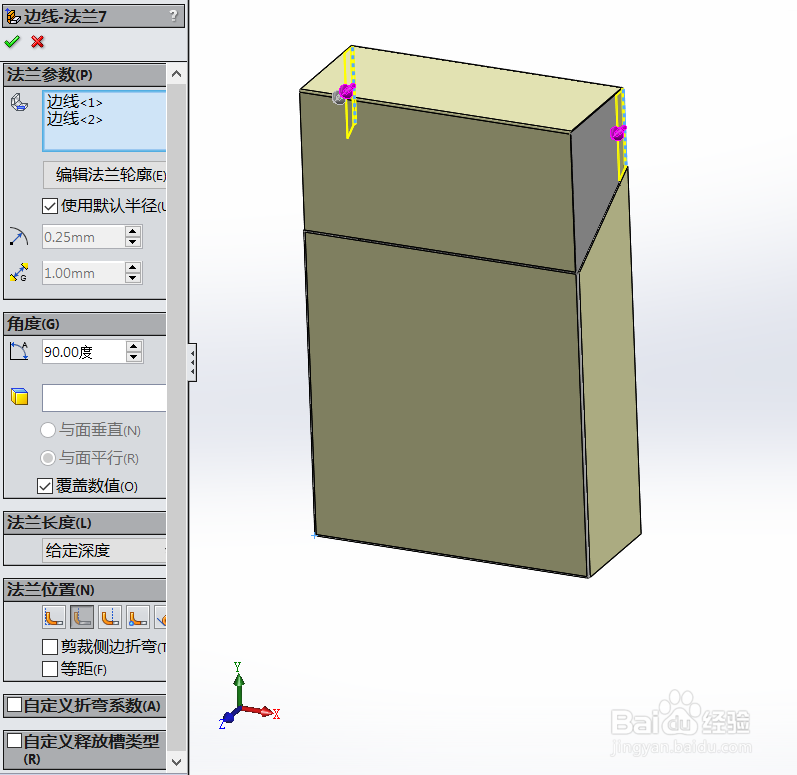Viewport: 797px width, 775px height.
Task: Click the flange angle icon
Action: point(19,351)
